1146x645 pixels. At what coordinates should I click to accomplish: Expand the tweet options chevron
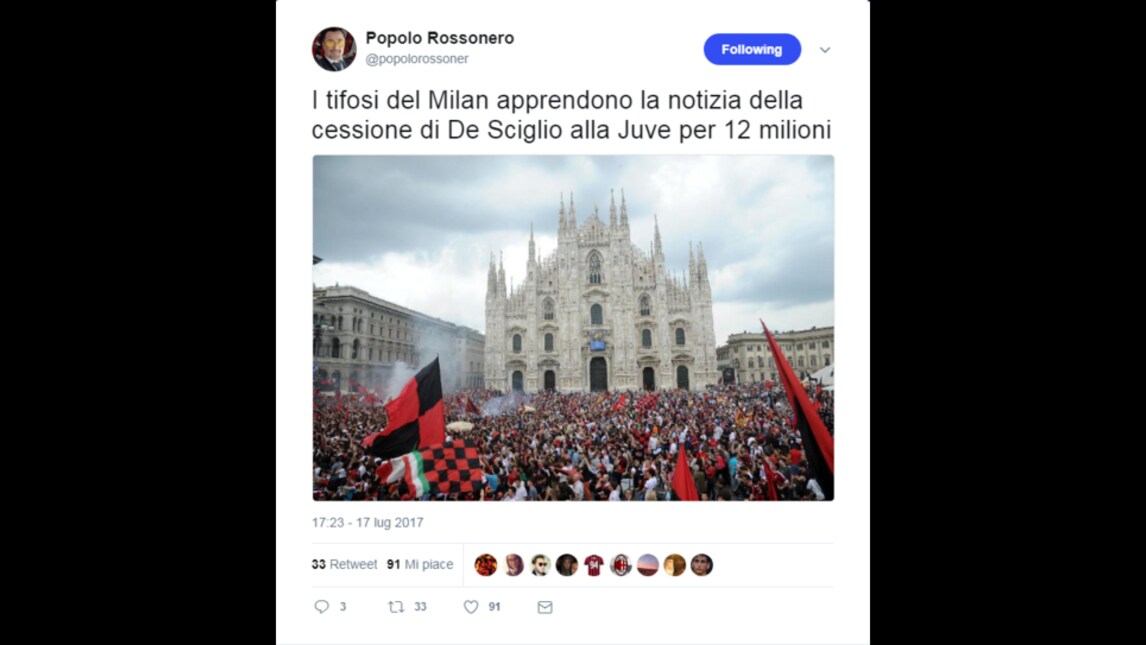click(825, 50)
